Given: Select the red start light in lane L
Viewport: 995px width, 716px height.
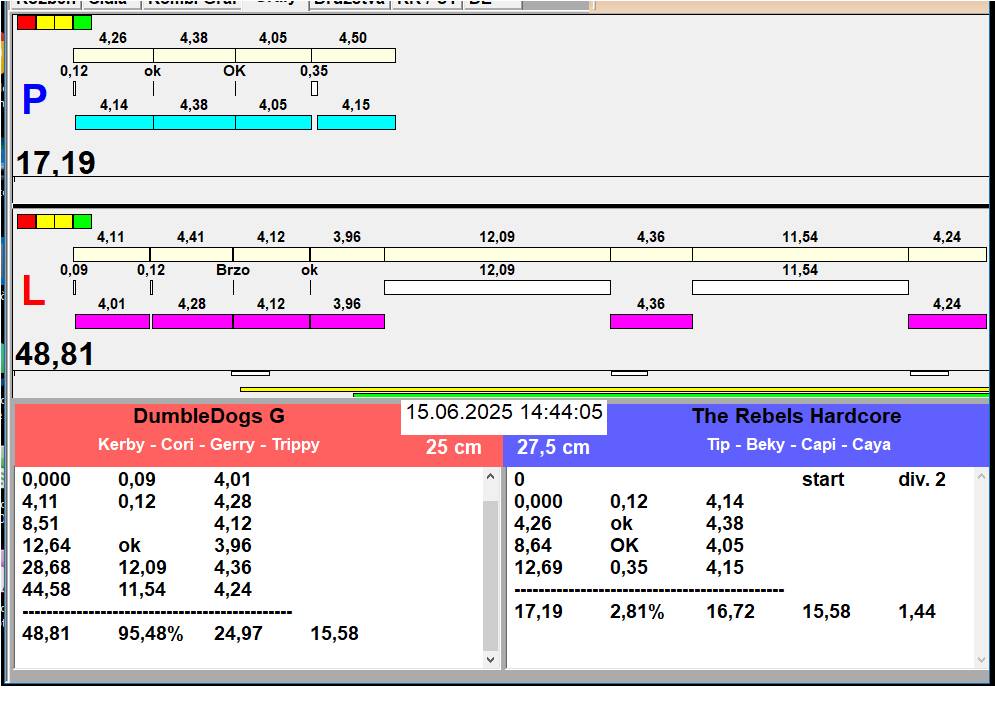Looking at the screenshot, I should [x=27, y=221].
